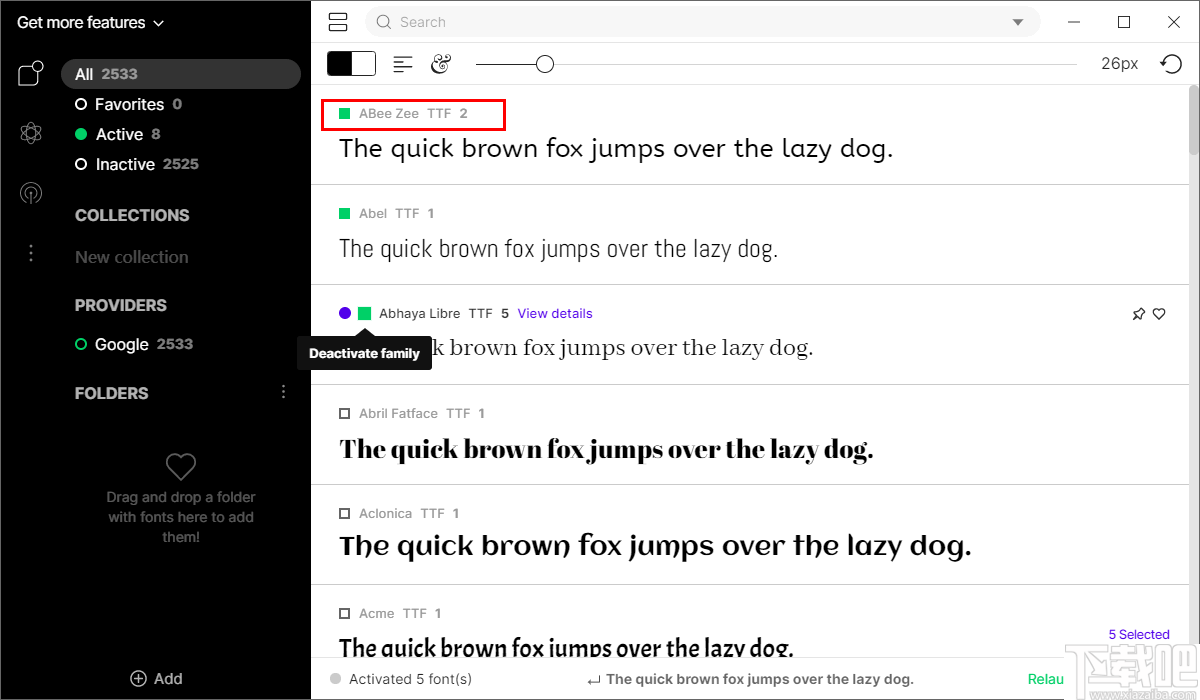Select the Aclonica preview sentence
Image resolution: width=1200 pixels, height=700 pixels.
tap(655, 547)
